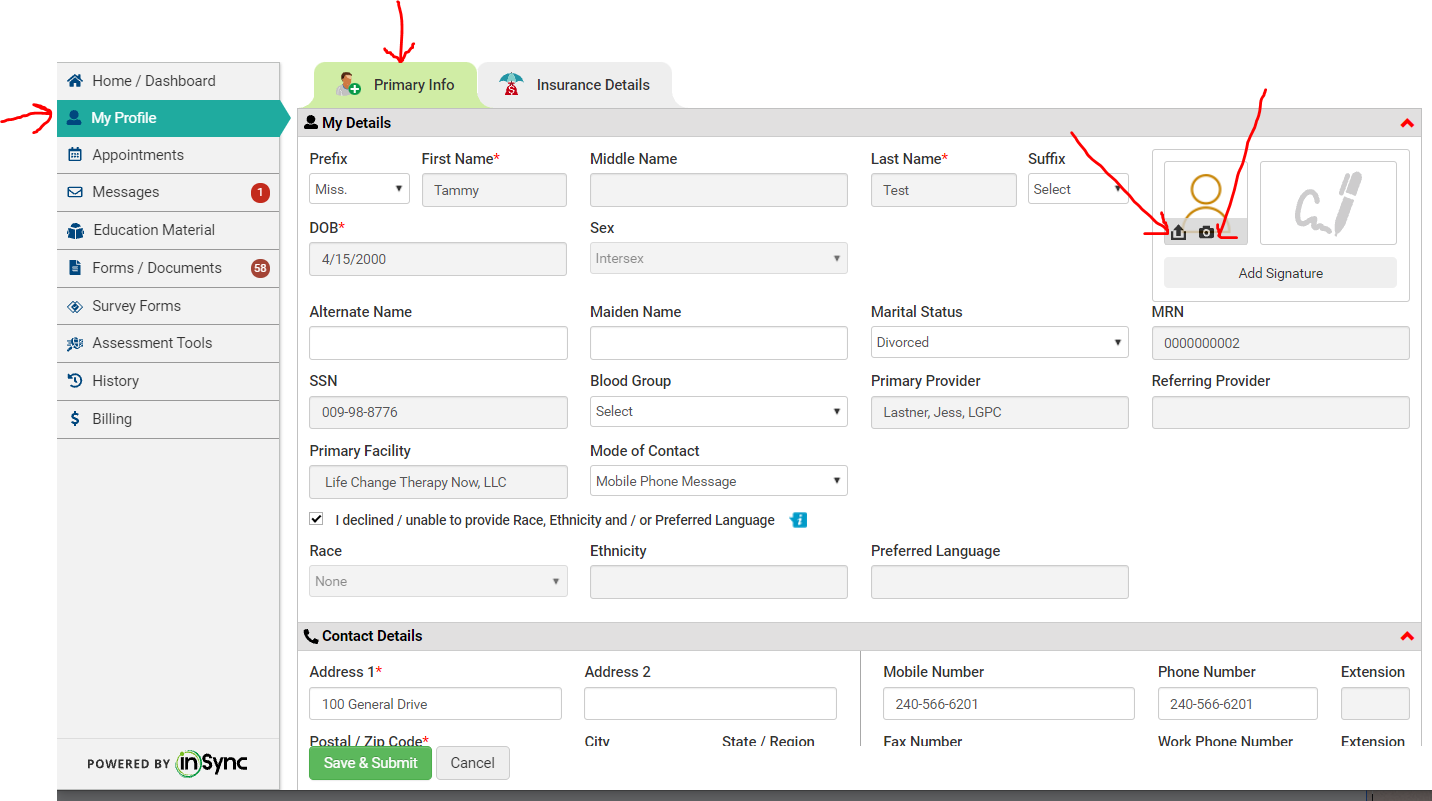Open the Blood Group dropdown
The width and height of the screenshot is (1432, 801).
(719, 411)
